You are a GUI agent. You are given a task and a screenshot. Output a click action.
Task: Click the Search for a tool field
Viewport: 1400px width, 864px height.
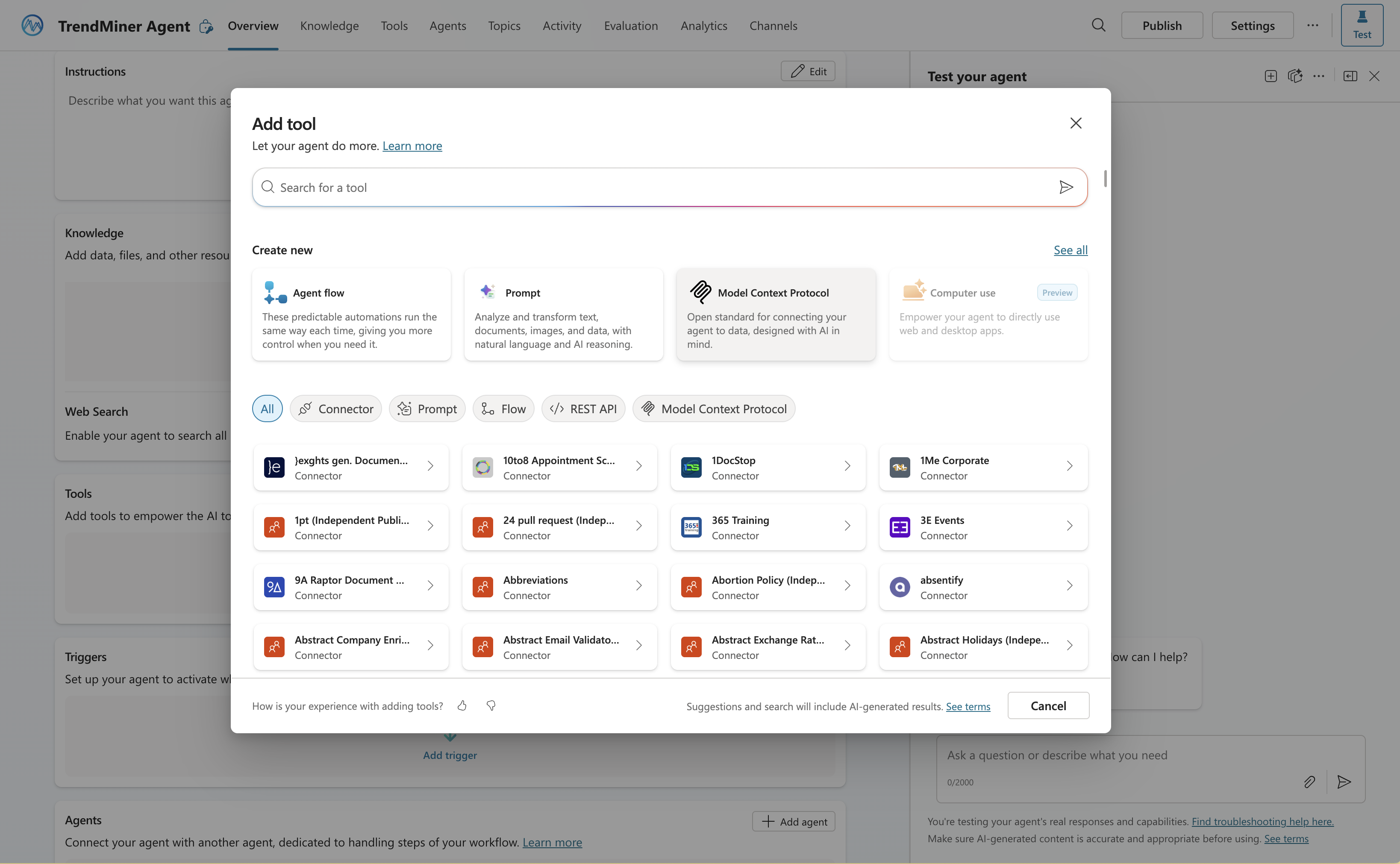(670, 188)
